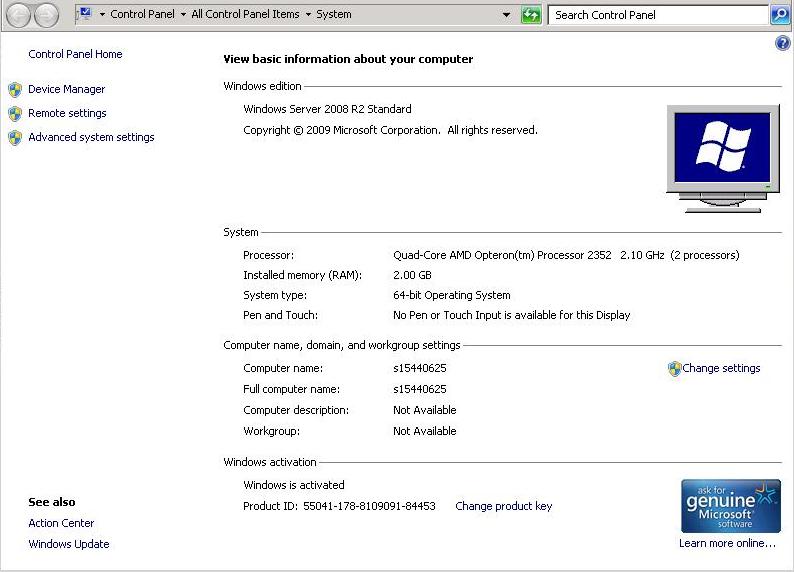The width and height of the screenshot is (794, 572).
Task: Expand the dropdown arrow after All Control Panel Items
Action: coord(308,15)
